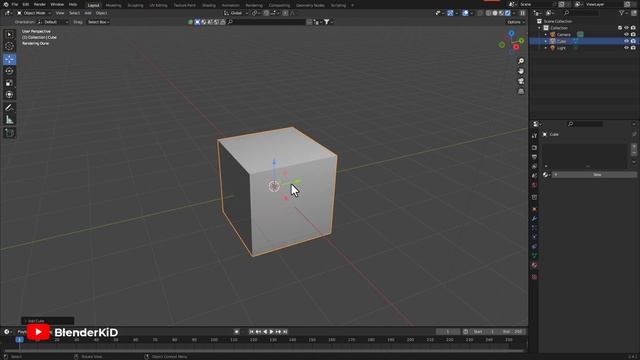Screen dimensions: 640x360
Task: Toggle render camera icon for Light row
Action: tap(633, 48)
